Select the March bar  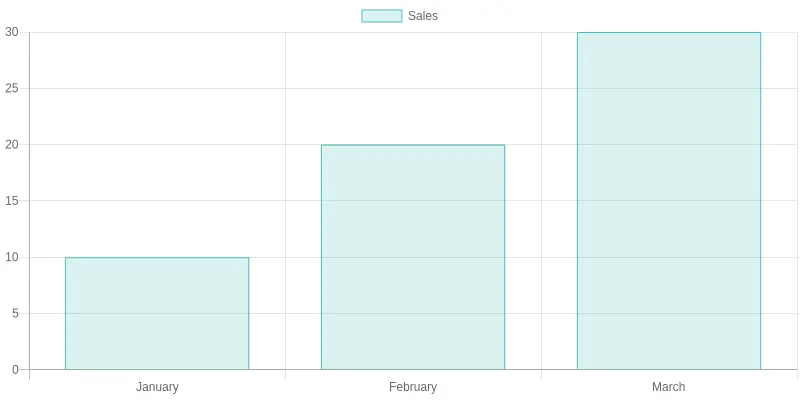[669, 201]
